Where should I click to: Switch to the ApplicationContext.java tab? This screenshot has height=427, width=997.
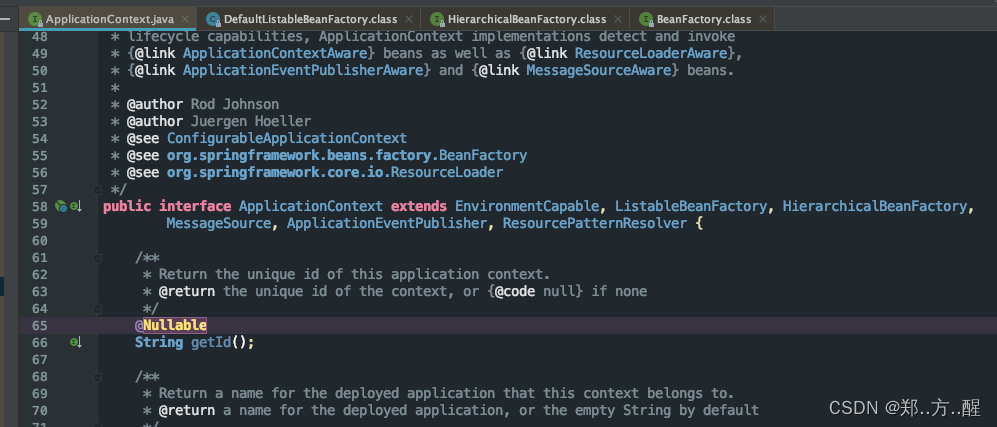(109, 19)
